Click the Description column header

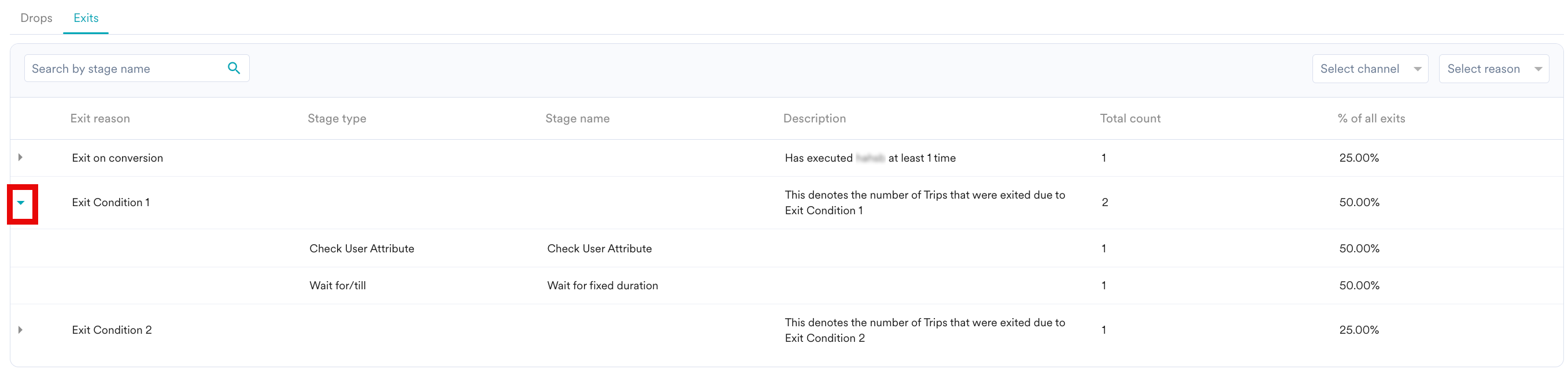(x=815, y=118)
